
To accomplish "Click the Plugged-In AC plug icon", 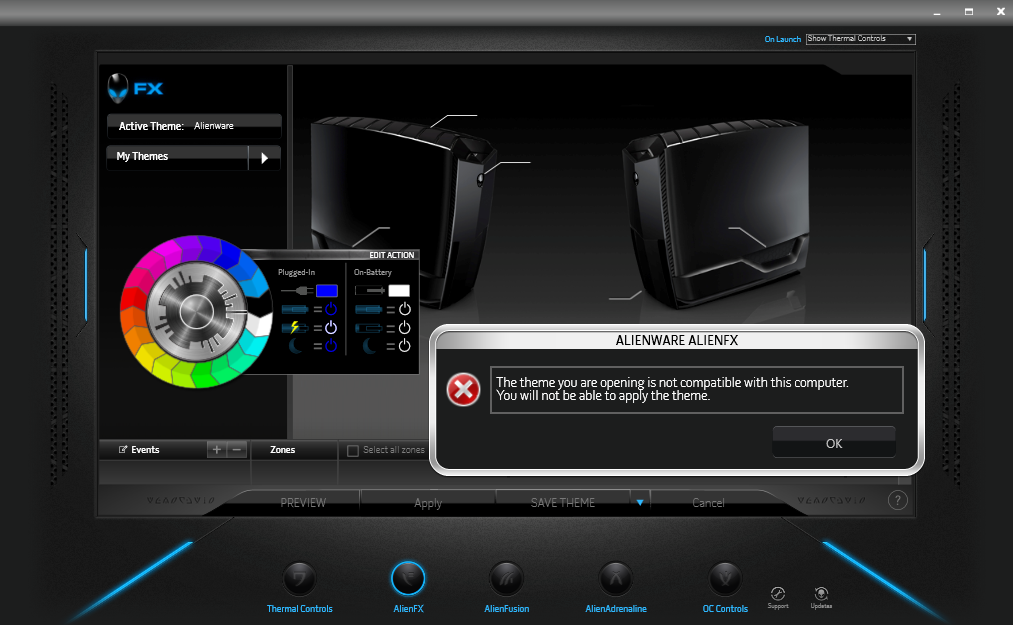I will [297, 291].
